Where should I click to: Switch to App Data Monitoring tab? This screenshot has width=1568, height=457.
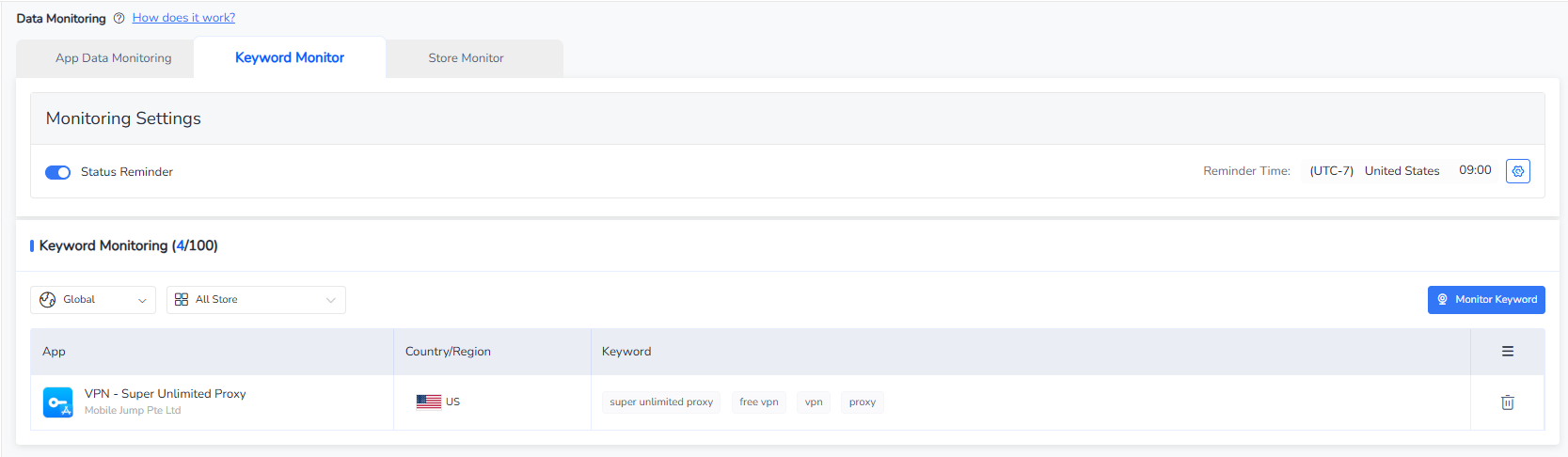pos(114,58)
